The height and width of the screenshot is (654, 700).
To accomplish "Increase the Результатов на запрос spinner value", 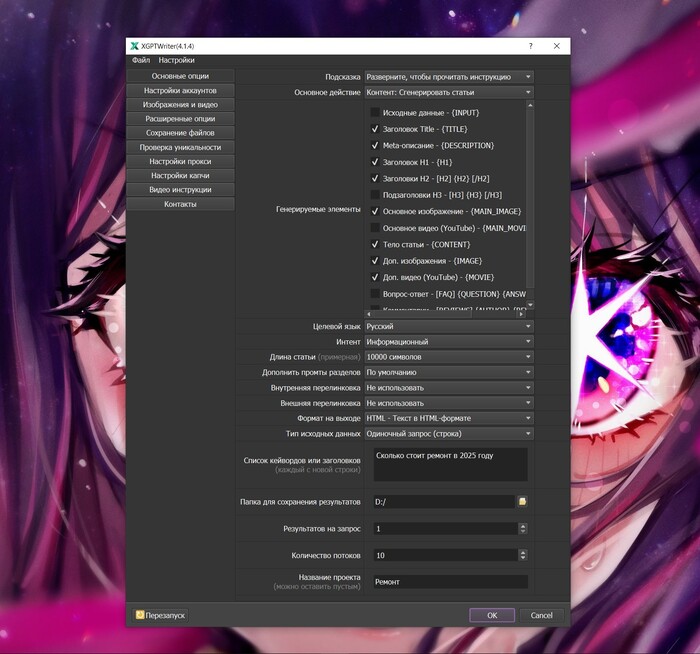I will coord(522,524).
